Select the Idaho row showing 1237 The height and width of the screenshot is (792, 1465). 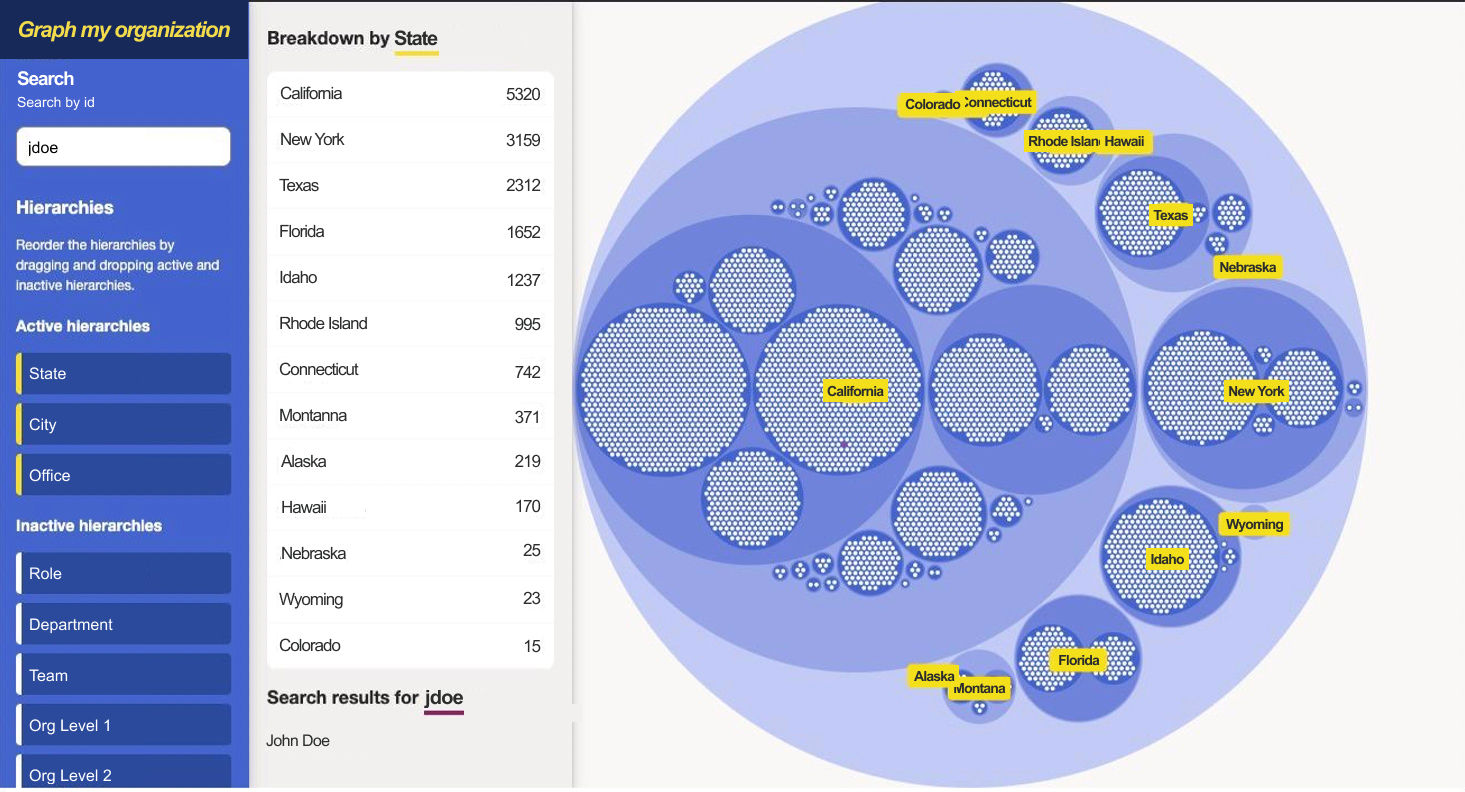click(410, 278)
